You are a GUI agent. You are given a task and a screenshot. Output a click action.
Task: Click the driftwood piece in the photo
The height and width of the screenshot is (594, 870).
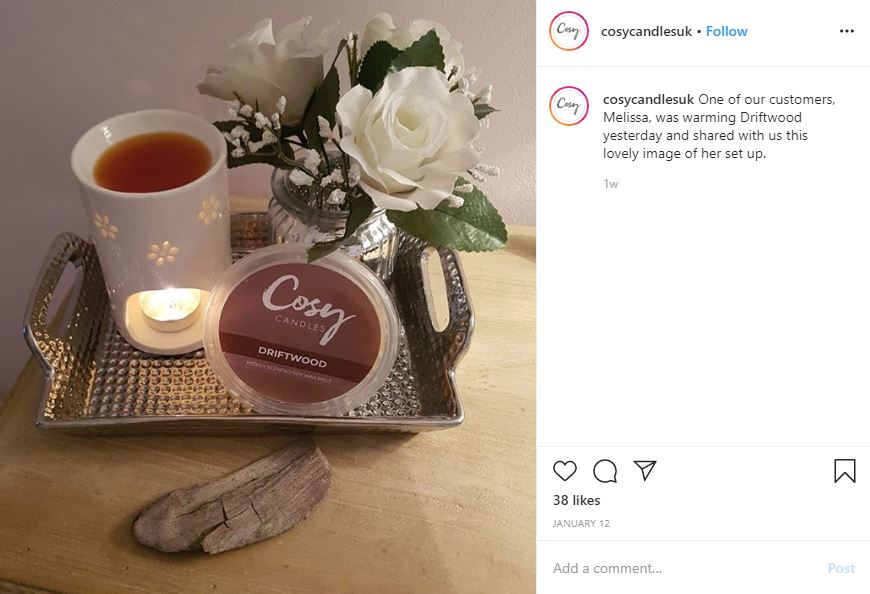click(233, 496)
